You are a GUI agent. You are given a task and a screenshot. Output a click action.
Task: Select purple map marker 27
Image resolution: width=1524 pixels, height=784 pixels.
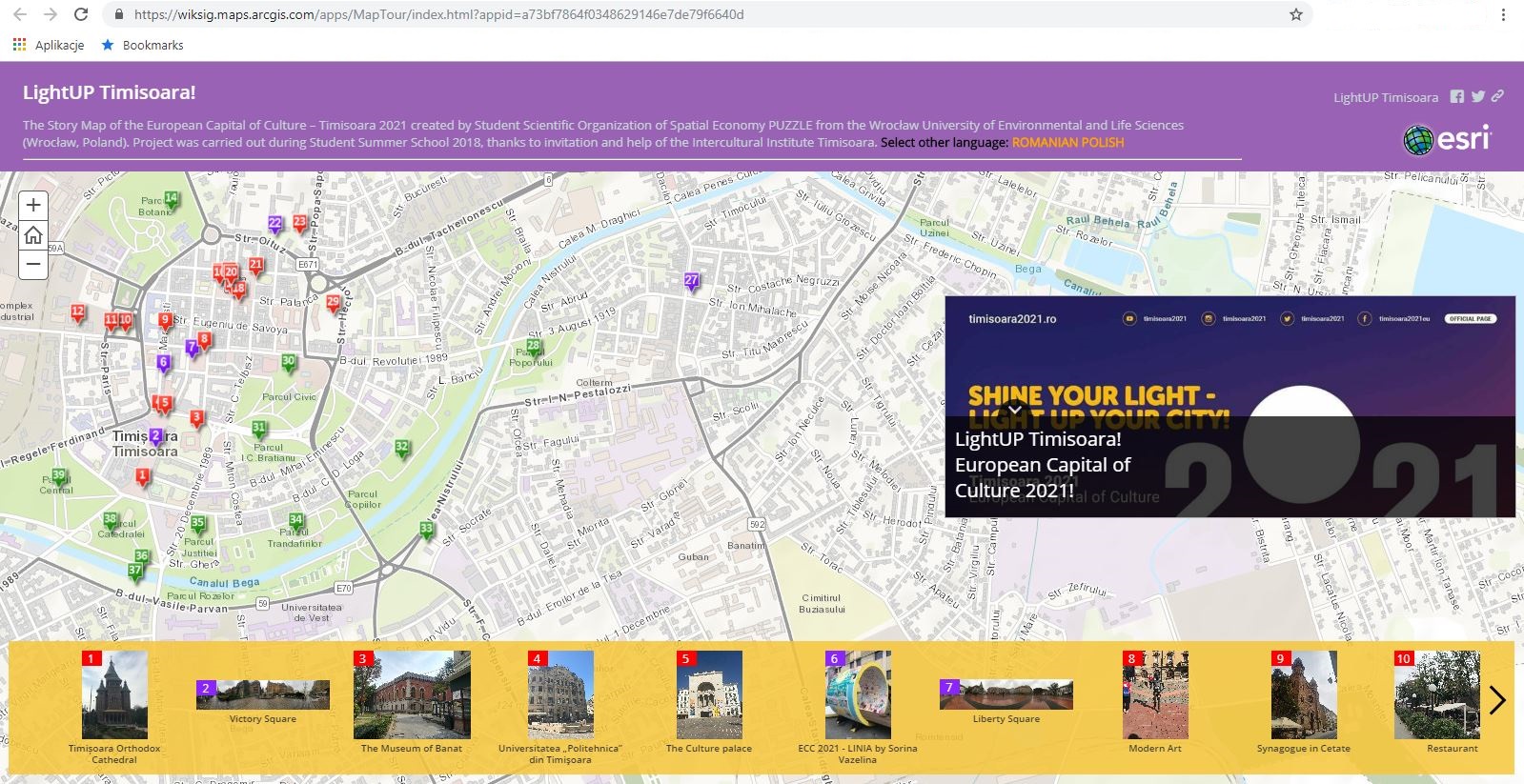[692, 282]
